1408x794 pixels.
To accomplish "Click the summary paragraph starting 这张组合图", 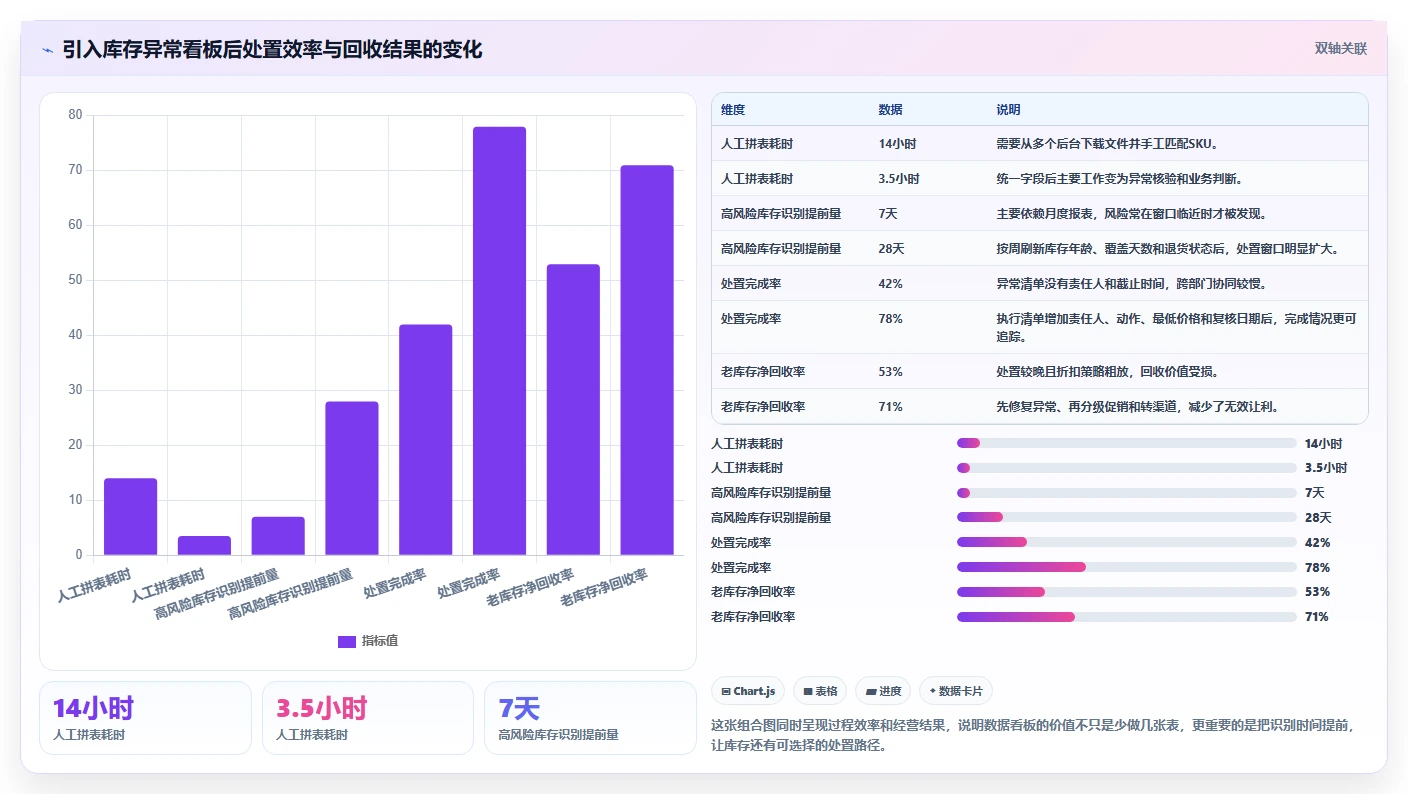I will (x=1032, y=735).
